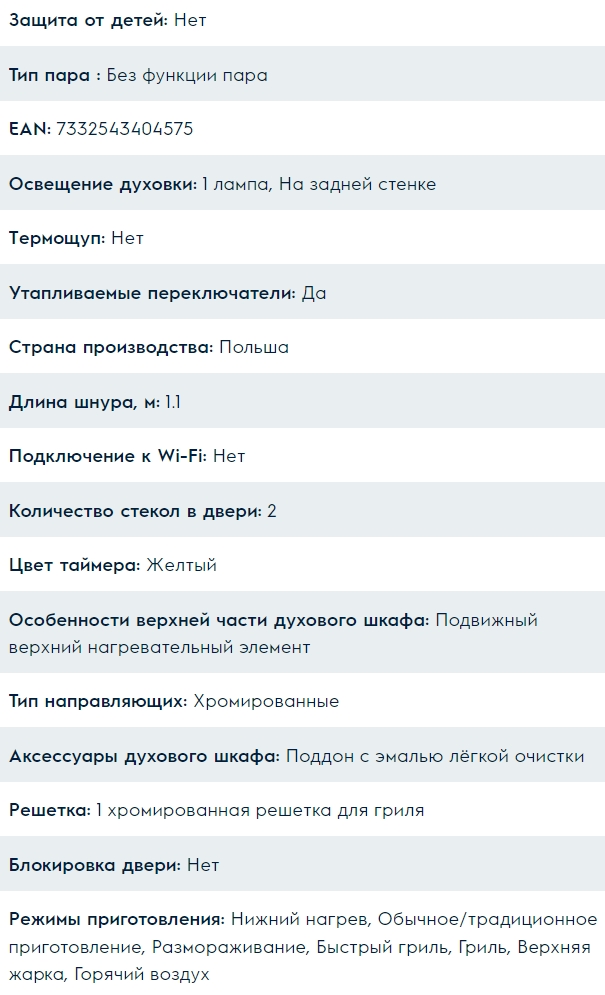Click the "Польша" country value
The image size is (605, 995).
[x=254, y=348]
